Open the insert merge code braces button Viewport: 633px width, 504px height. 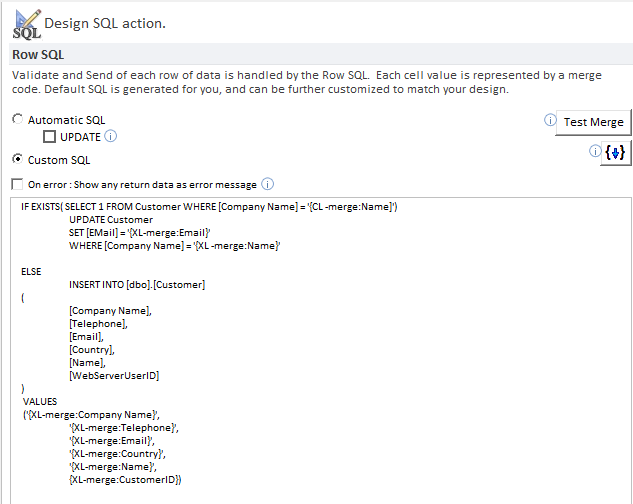616,152
